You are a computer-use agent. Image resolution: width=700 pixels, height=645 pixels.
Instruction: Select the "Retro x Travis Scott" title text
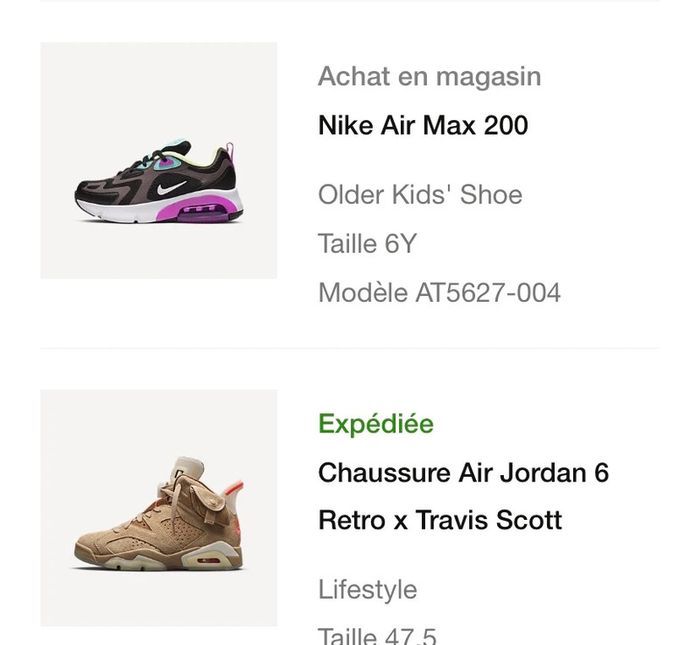(x=440, y=520)
